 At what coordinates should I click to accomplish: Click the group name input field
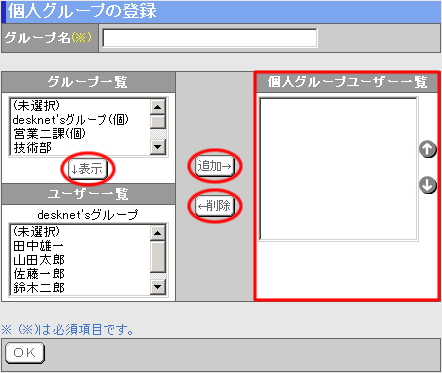pyautogui.click(x=210, y=38)
